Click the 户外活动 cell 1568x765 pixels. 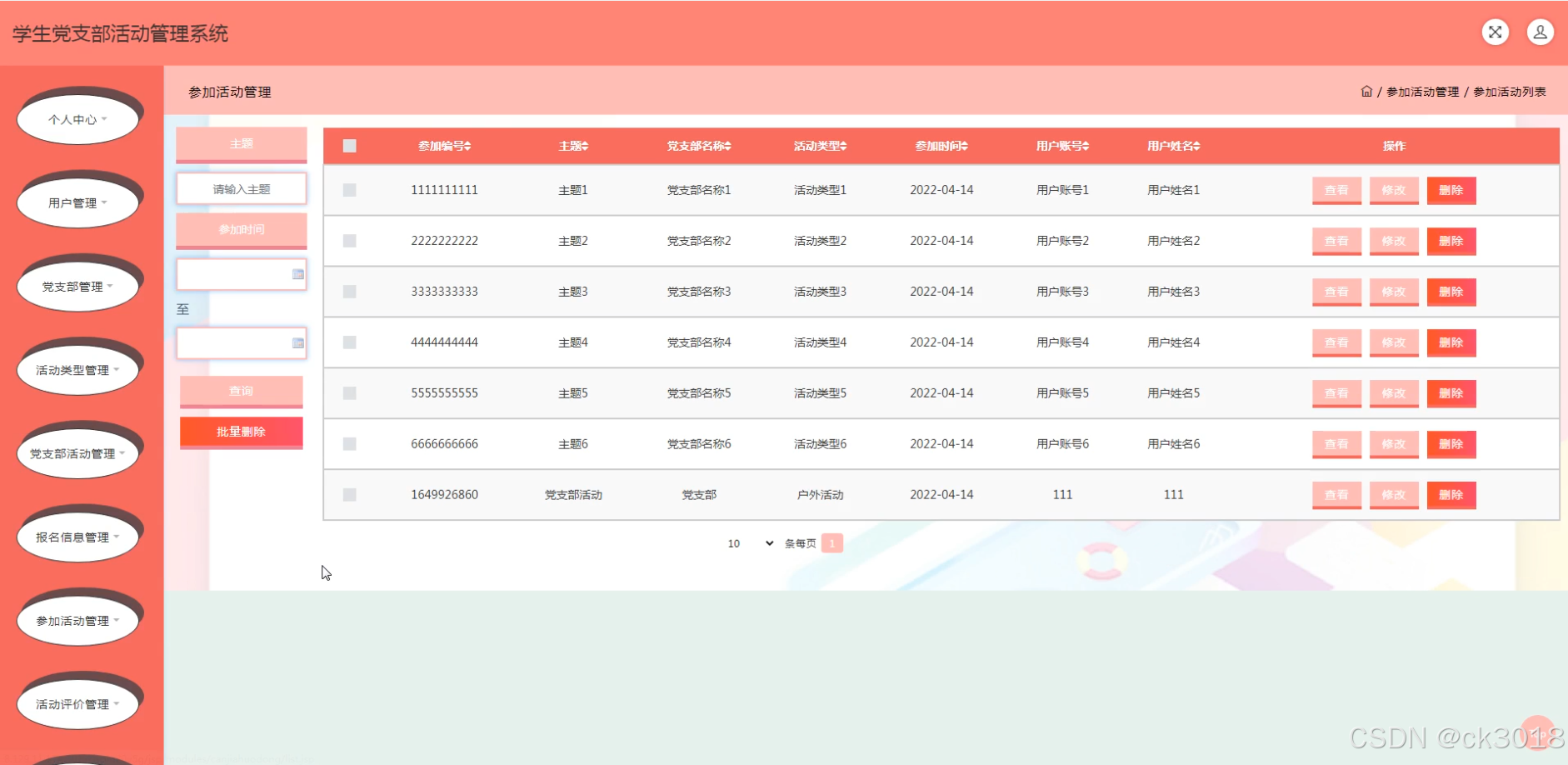pyautogui.click(x=821, y=495)
